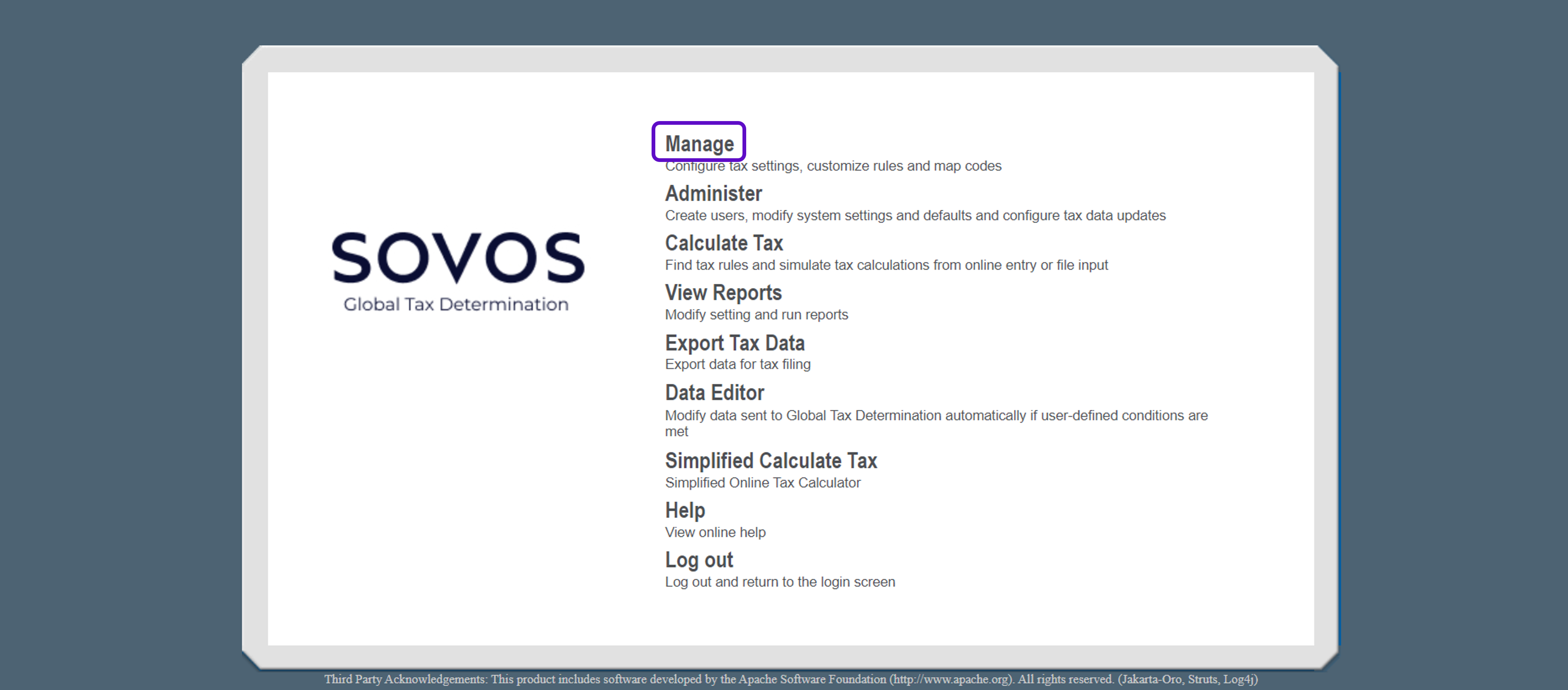
Task: Open the Help link
Action: point(684,510)
